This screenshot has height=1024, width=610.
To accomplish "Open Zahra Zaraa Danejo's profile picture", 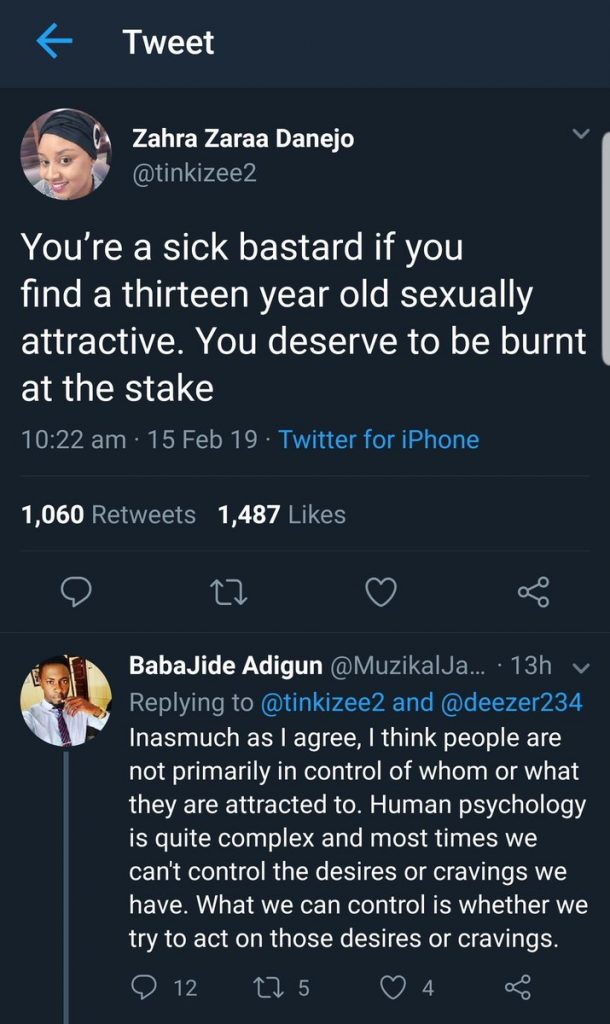I will point(65,154).
